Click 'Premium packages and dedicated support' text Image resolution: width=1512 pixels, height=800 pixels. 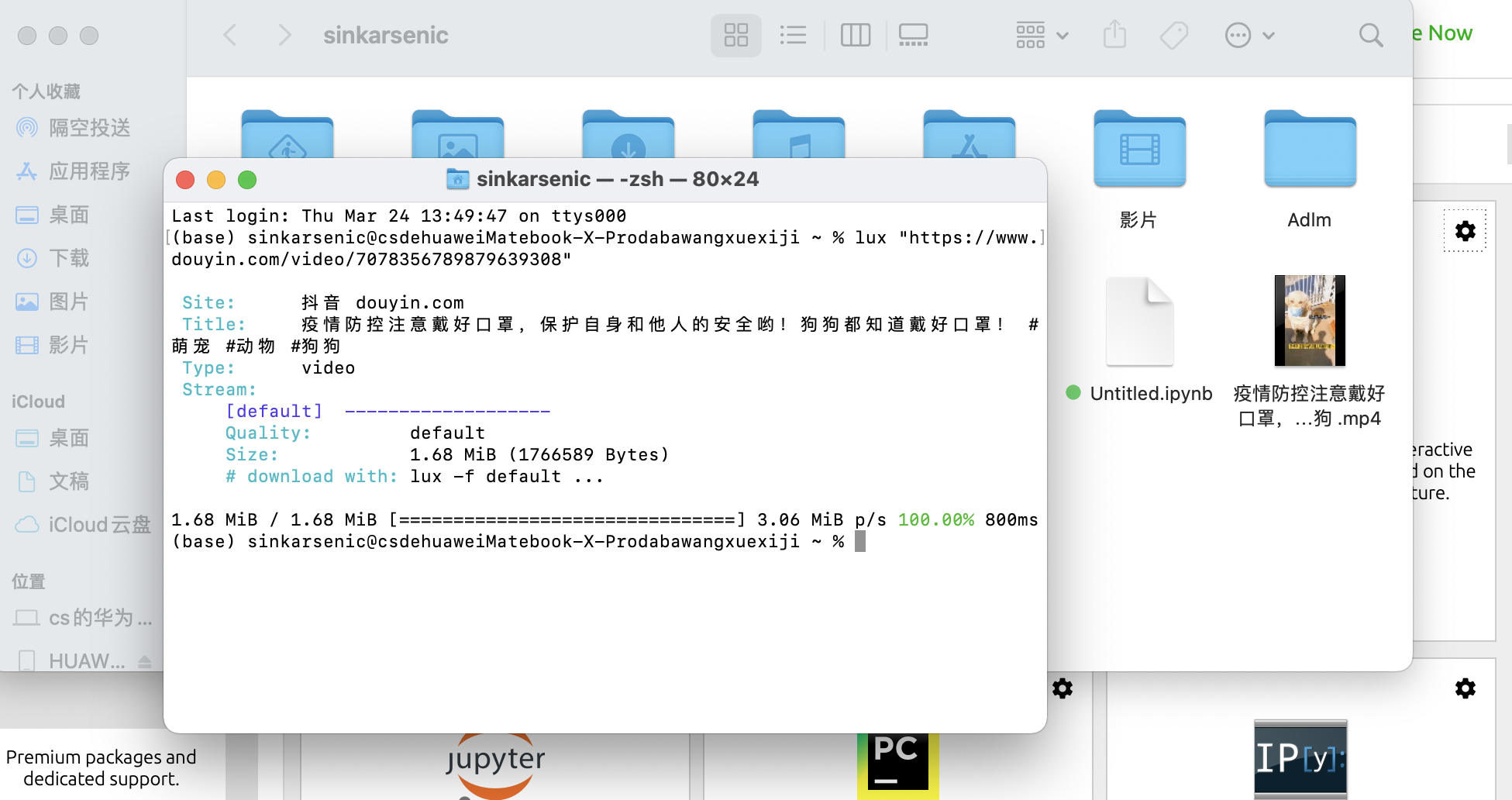(101, 767)
